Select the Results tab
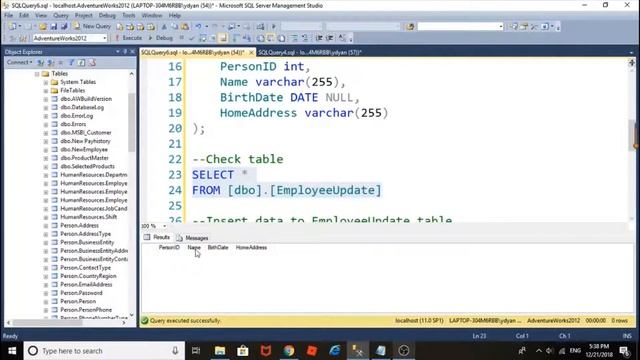The width and height of the screenshot is (640, 360). click(157, 237)
